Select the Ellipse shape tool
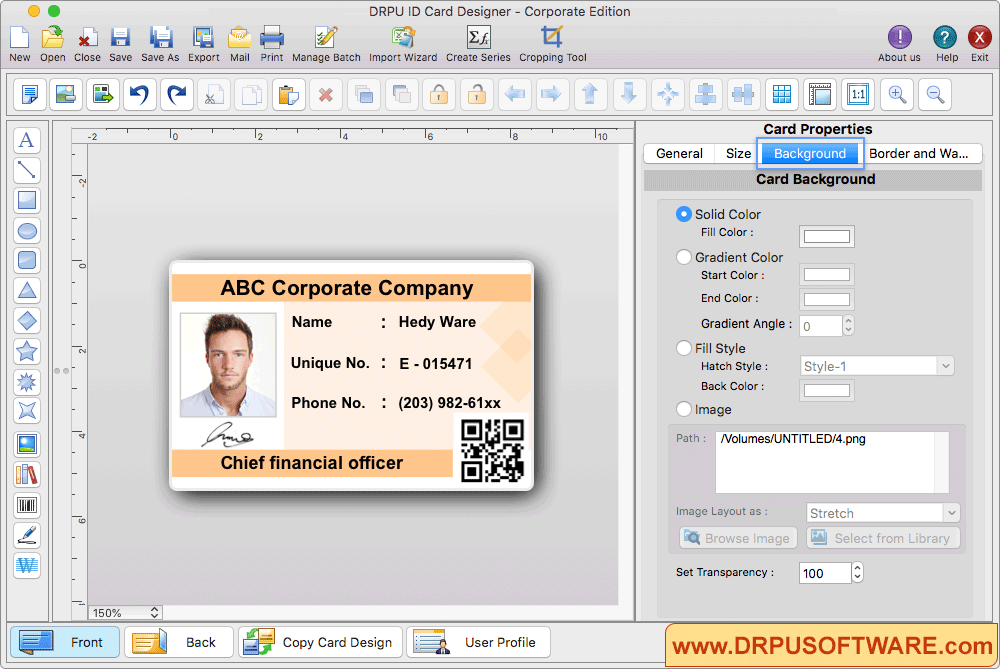The width and height of the screenshot is (1000, 669). pyautogui.click(x=27, y=230)
